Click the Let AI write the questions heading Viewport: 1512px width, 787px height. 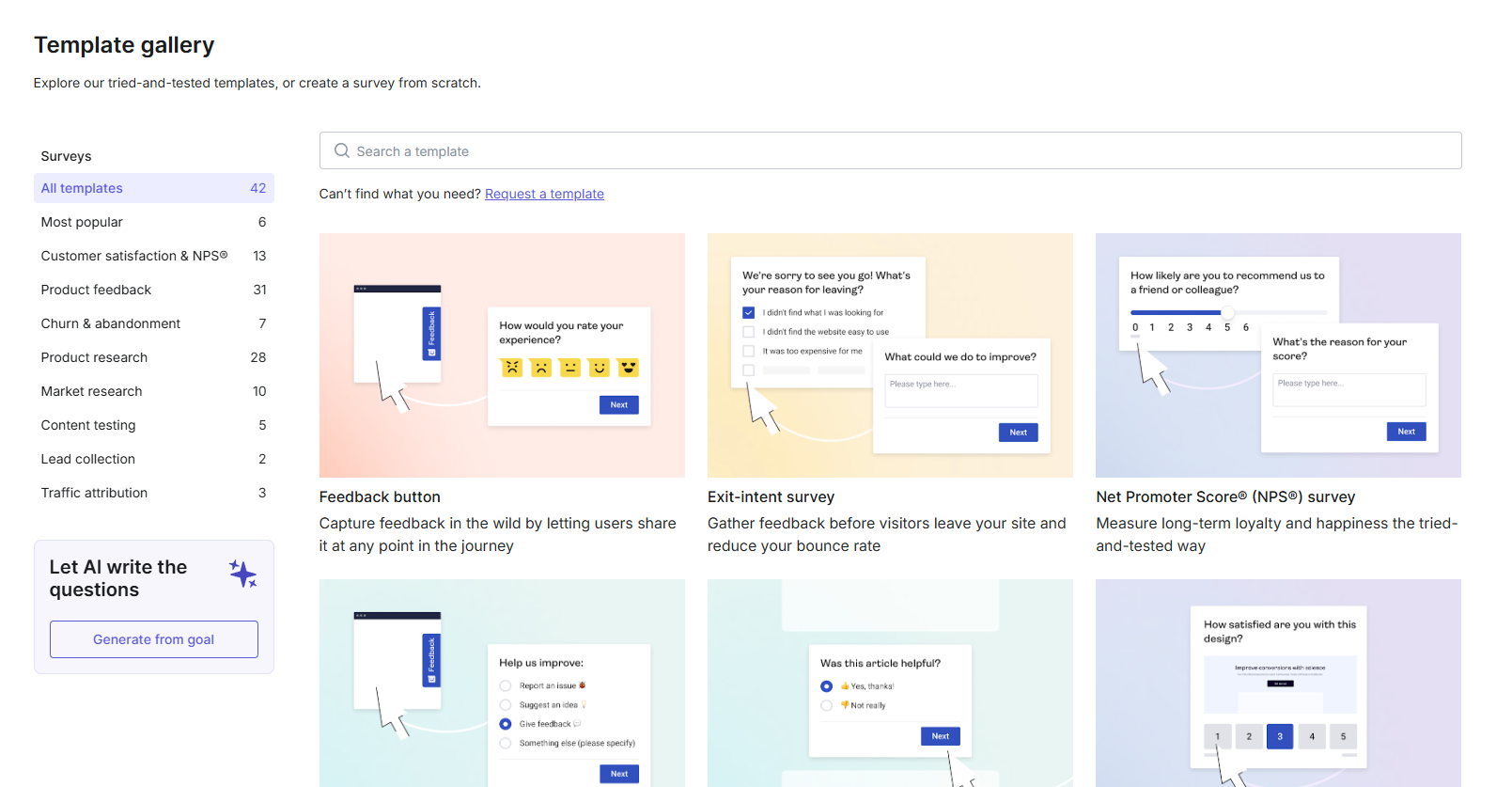click(x=118, y=578)
